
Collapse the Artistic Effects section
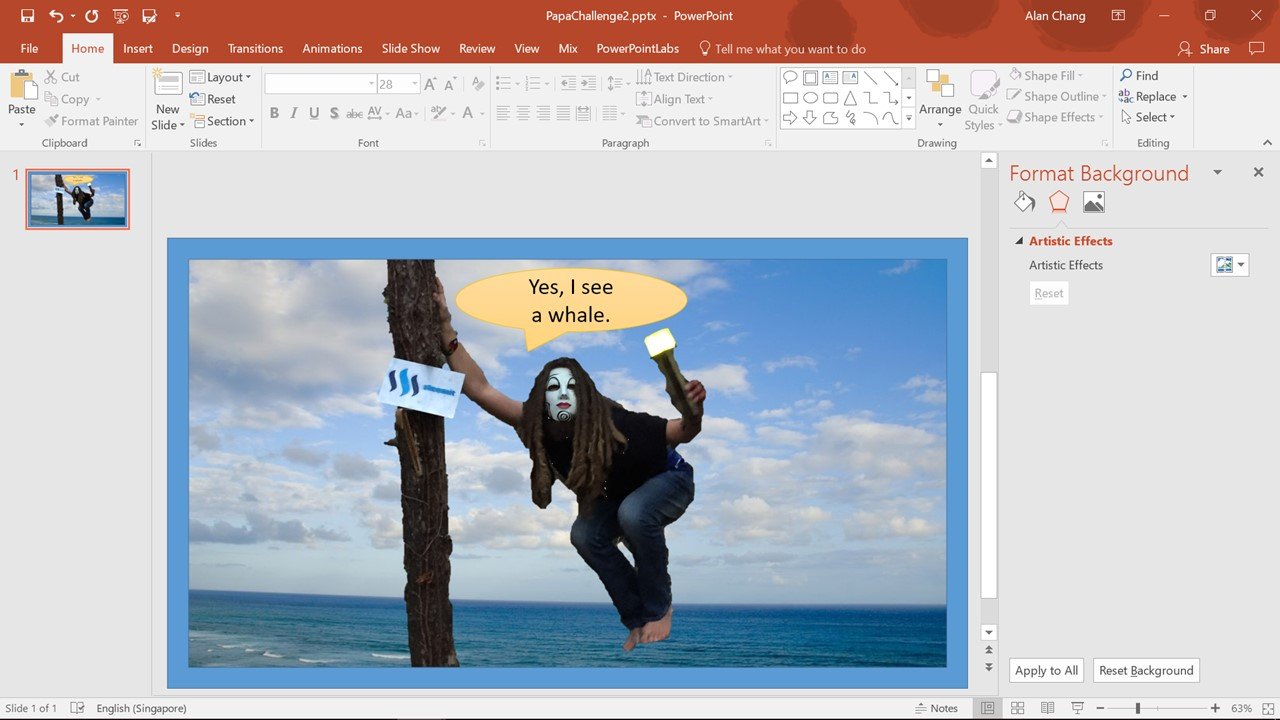[x=1019, y=241]
